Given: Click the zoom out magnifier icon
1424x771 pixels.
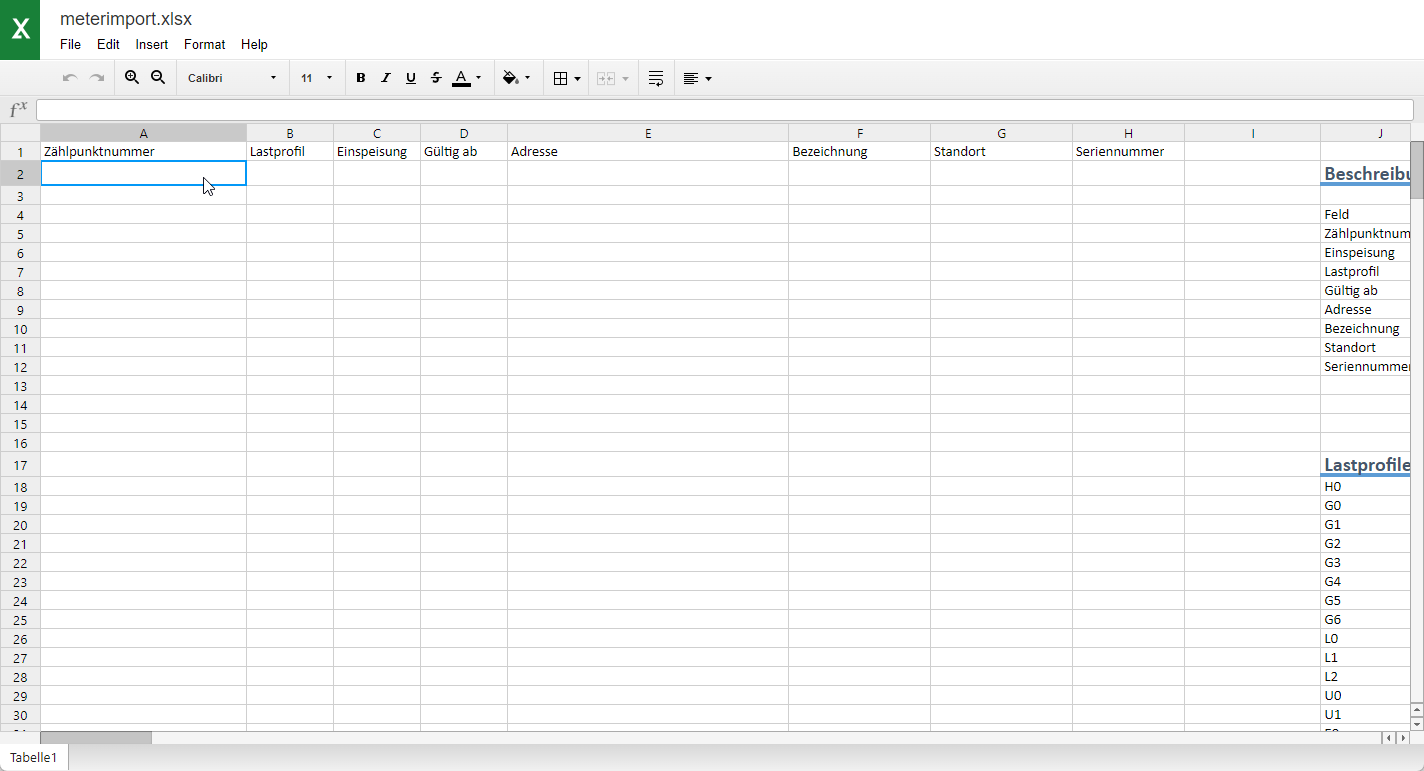Looking at the screenshot, I should [x=158, y=78].
